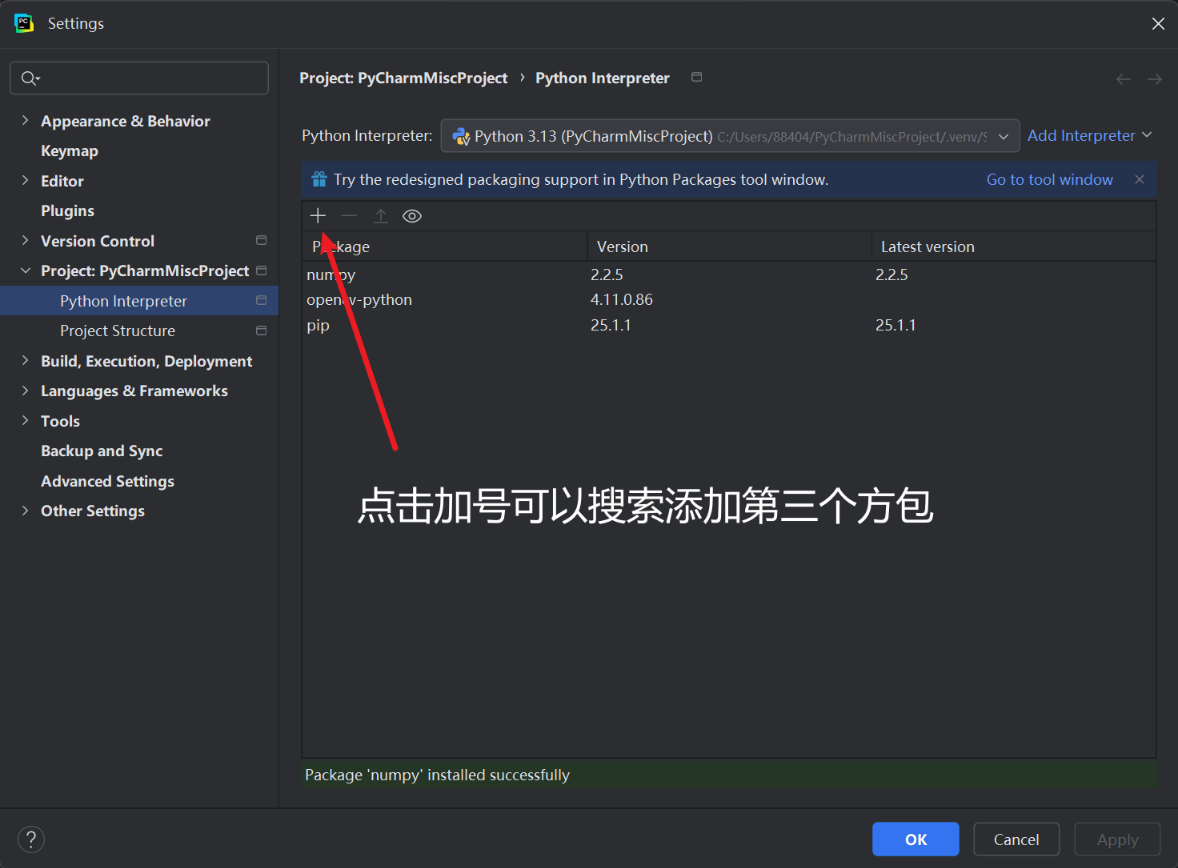Sort by the Version column header
1178x868 pixels.
coord(729,246)
